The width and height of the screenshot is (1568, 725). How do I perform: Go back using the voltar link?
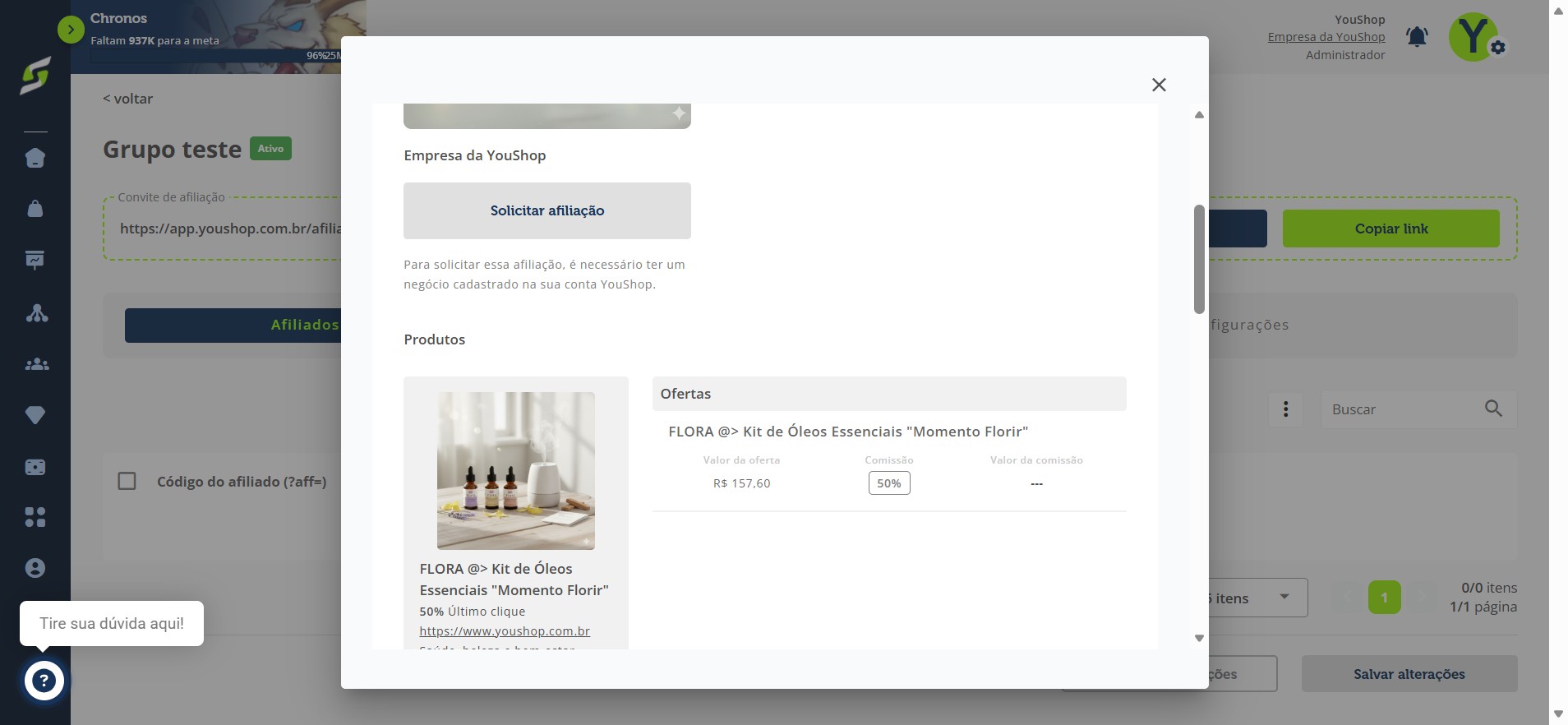click(x=127, y=99)
